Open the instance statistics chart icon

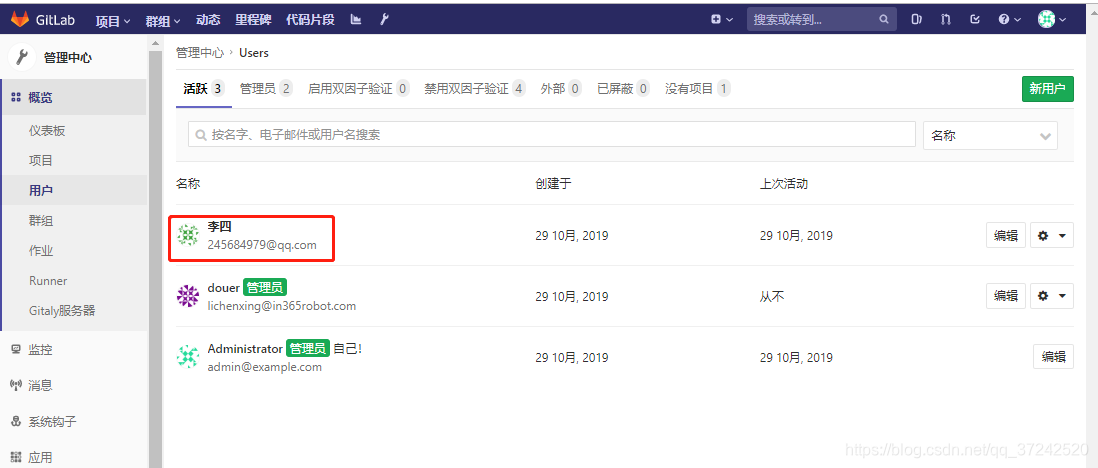pyautogui.click(x=356, y=20)
